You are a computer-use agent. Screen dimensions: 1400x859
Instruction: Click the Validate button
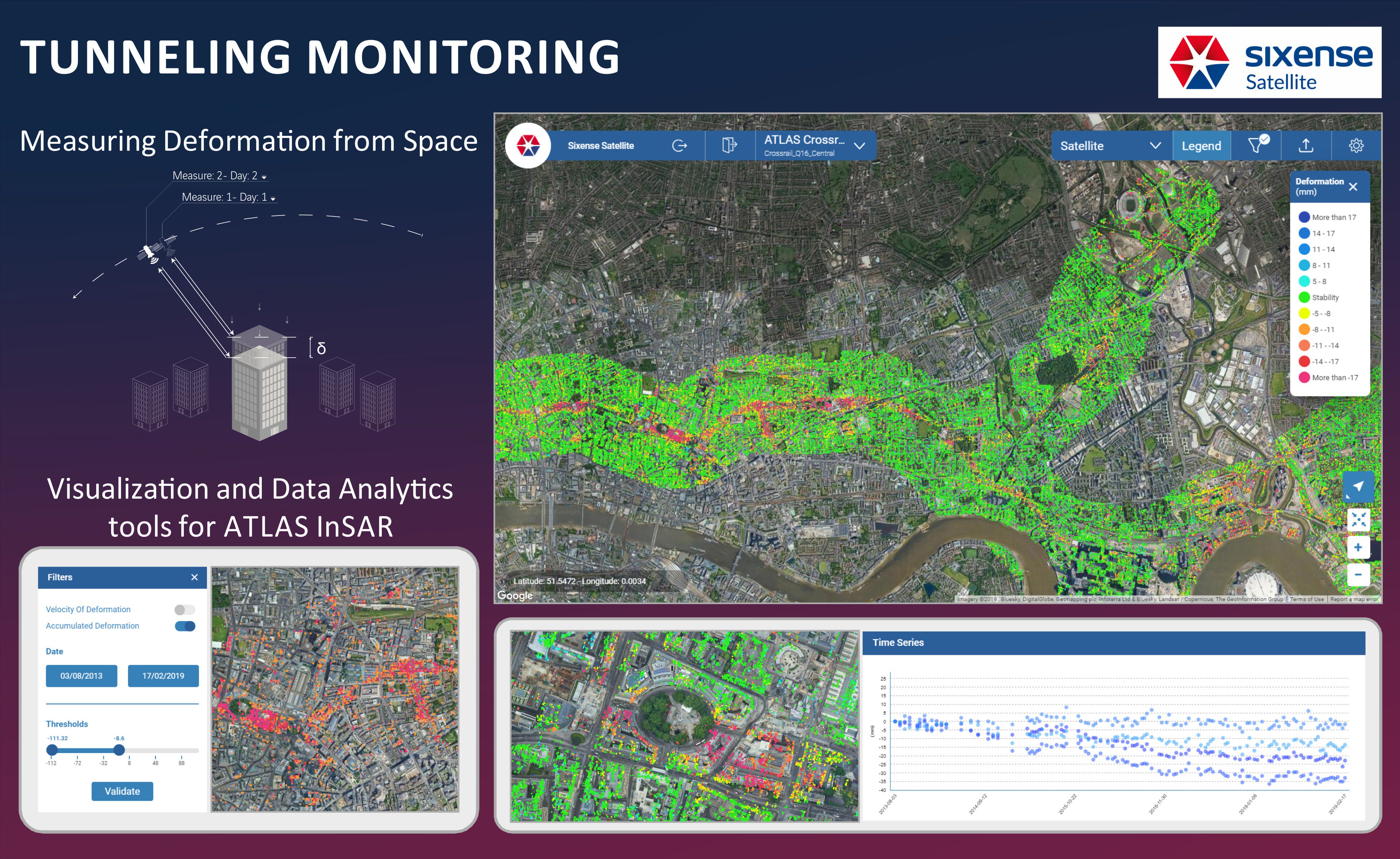tap(122, 791)
